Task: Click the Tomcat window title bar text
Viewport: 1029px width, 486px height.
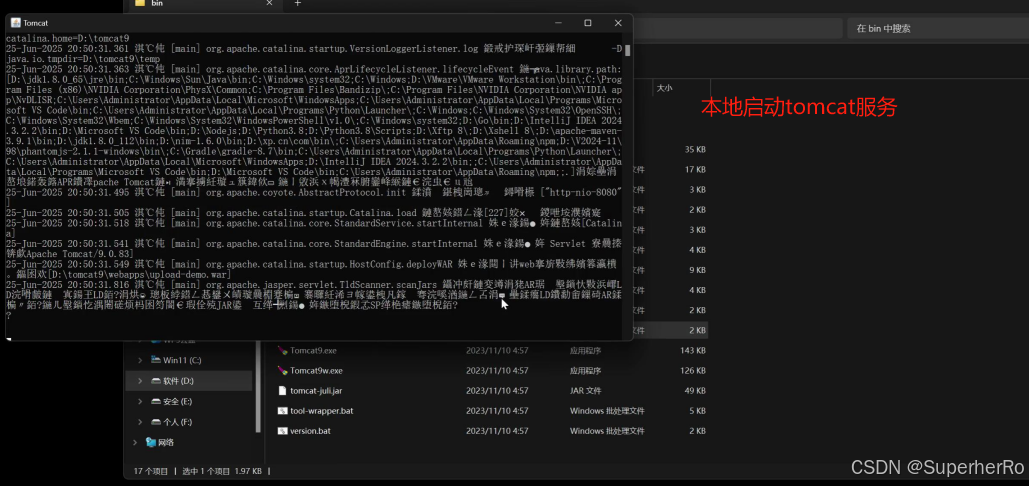Action: [36, 22]
